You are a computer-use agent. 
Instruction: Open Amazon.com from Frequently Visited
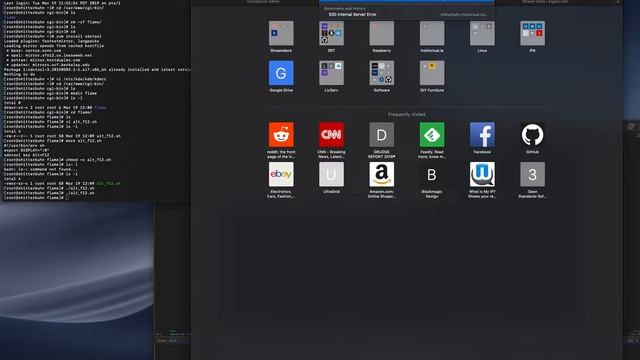(x=382, y=174)
